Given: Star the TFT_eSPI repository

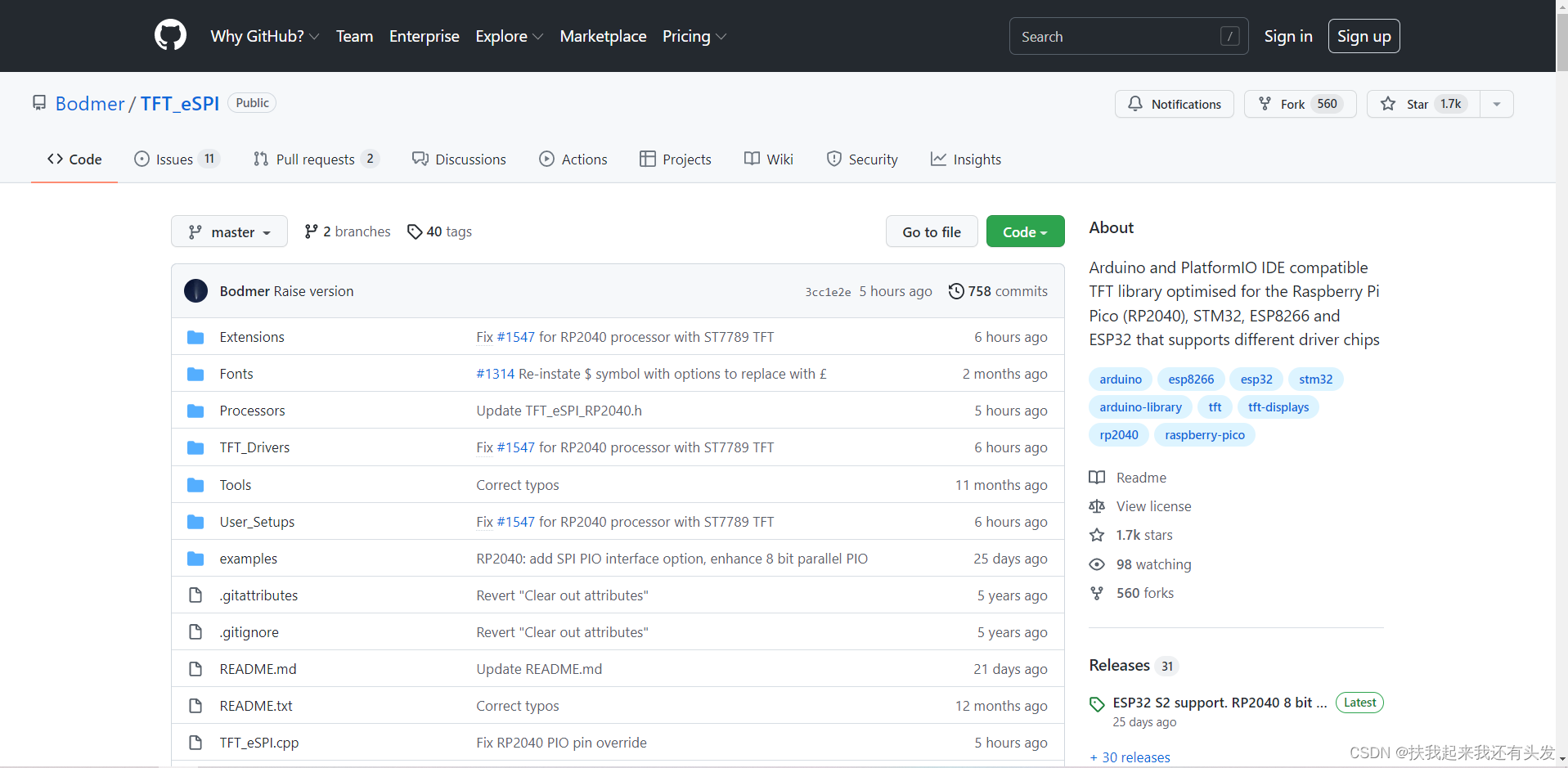Looking at the screenshot, I should tap(1423, 104).
